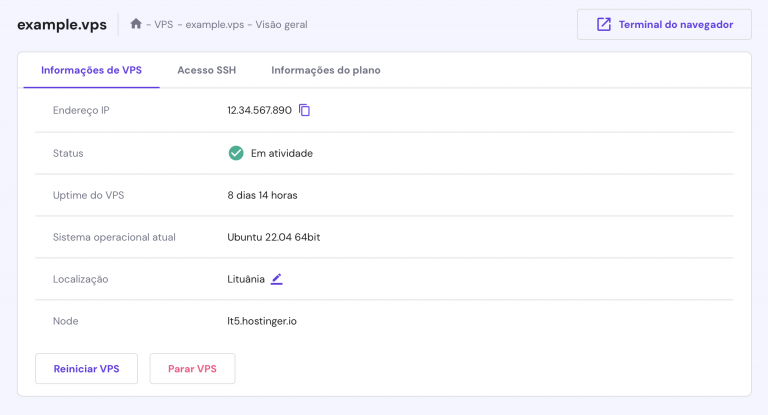Select the Informações de VPS tab
Viewport: 768px width, 415px height.
91,70
